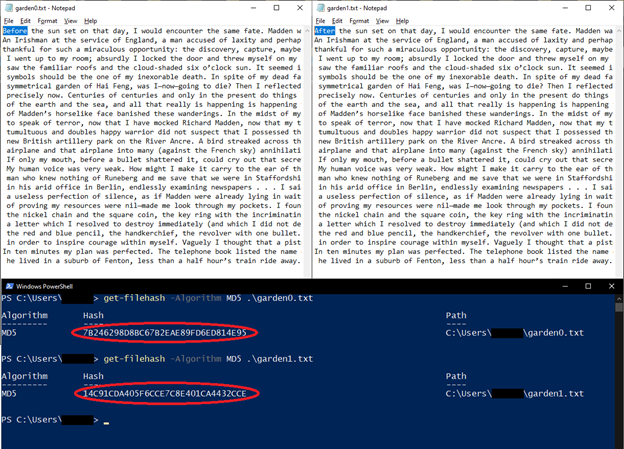The width and height of the screenshot is (624, 449).
Task: Open Format menu in garden1.txt Notepad
Action: tap(362, 20)
